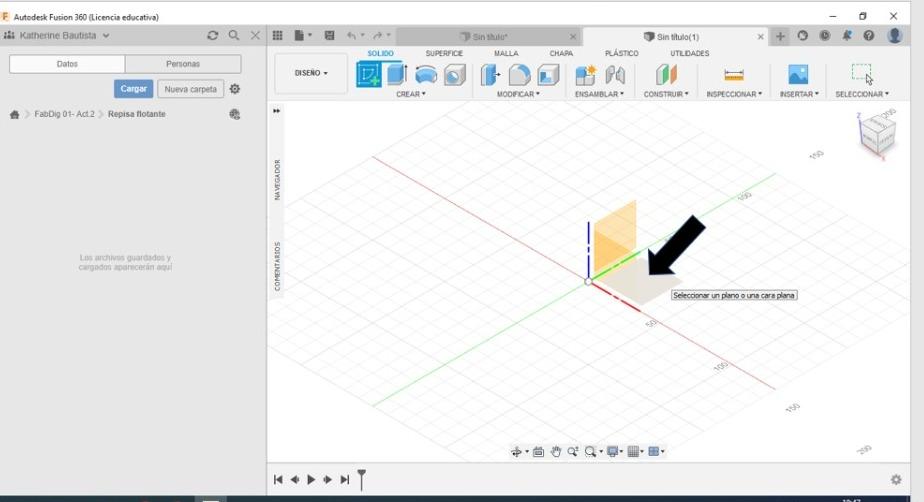The width and height of the screenshot is (924, 502).
Task: Switch to the MALLA tab
Action: coord(506,53)
